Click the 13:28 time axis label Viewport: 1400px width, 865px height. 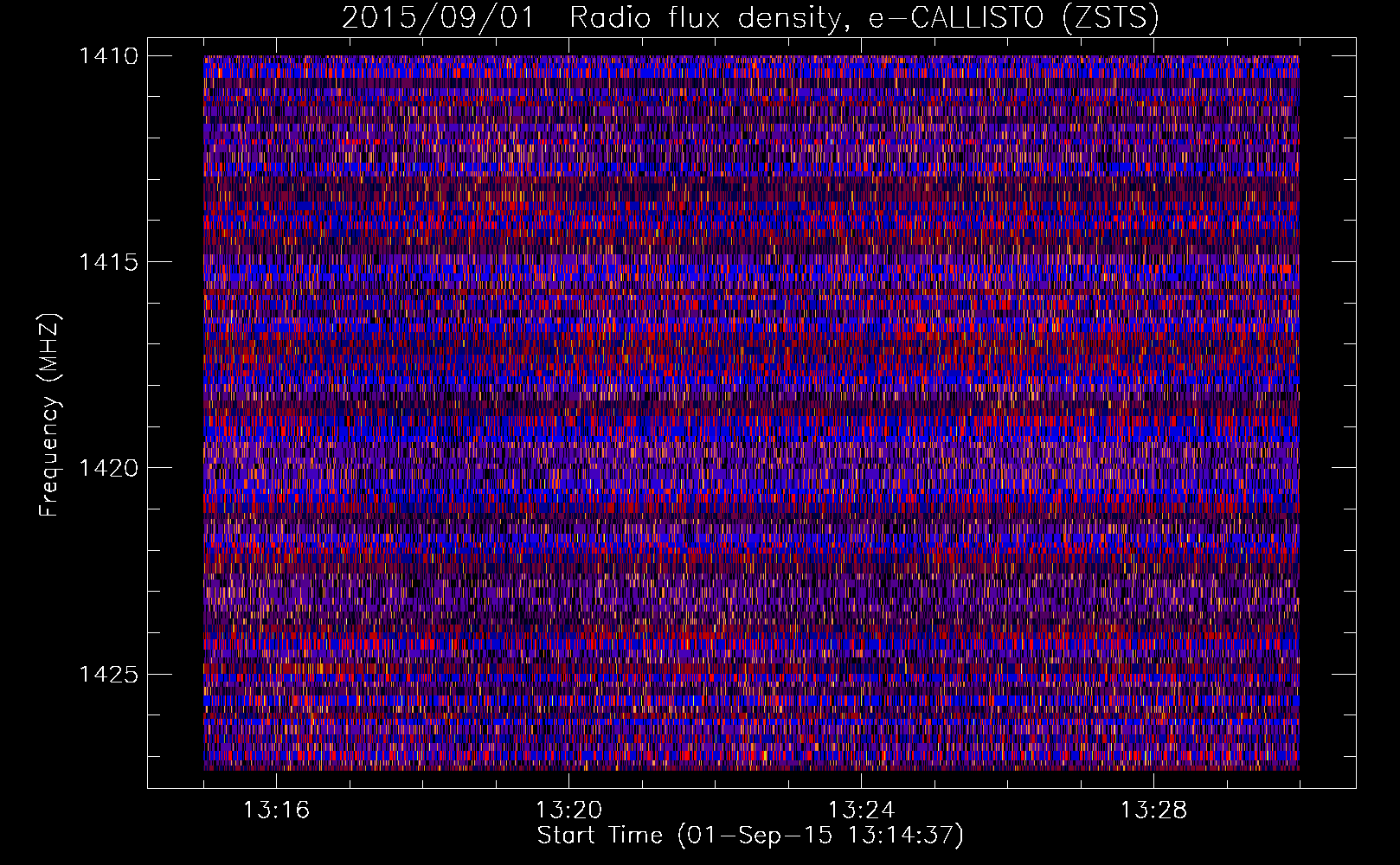pyautogui.click(x=1153, y=811)
